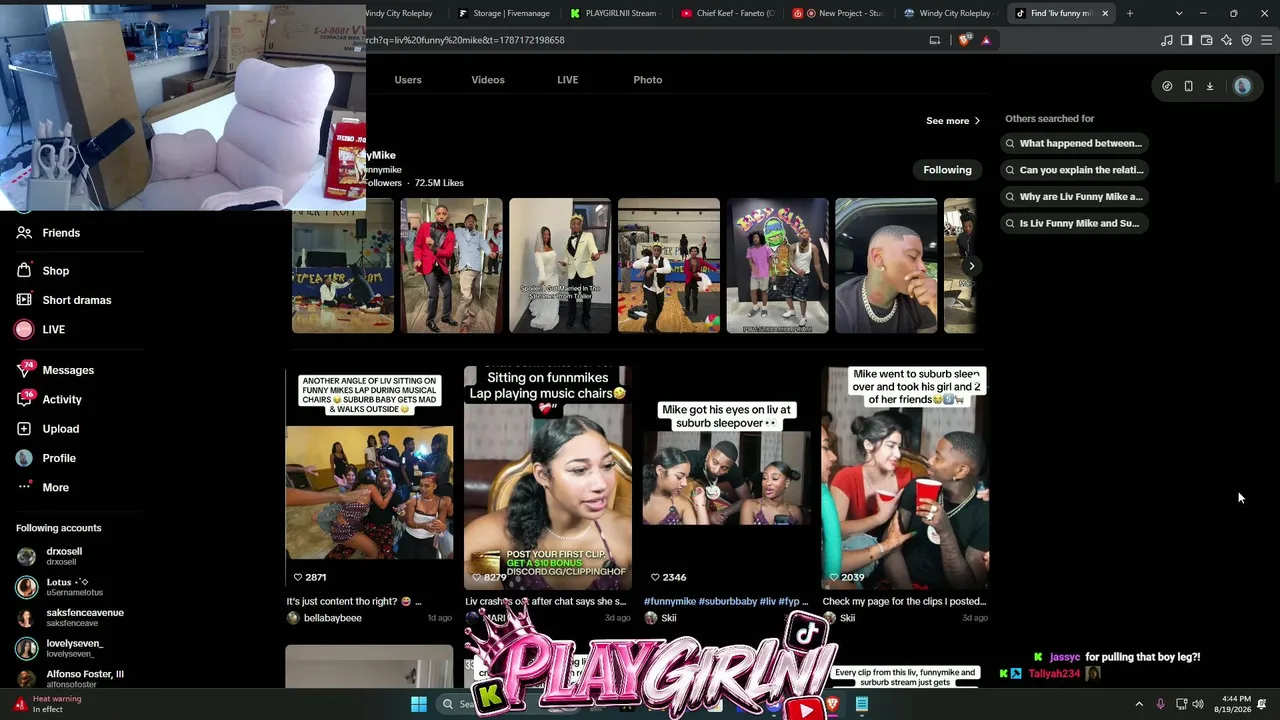Select the Users search filter tab

[x=408, y=80]
